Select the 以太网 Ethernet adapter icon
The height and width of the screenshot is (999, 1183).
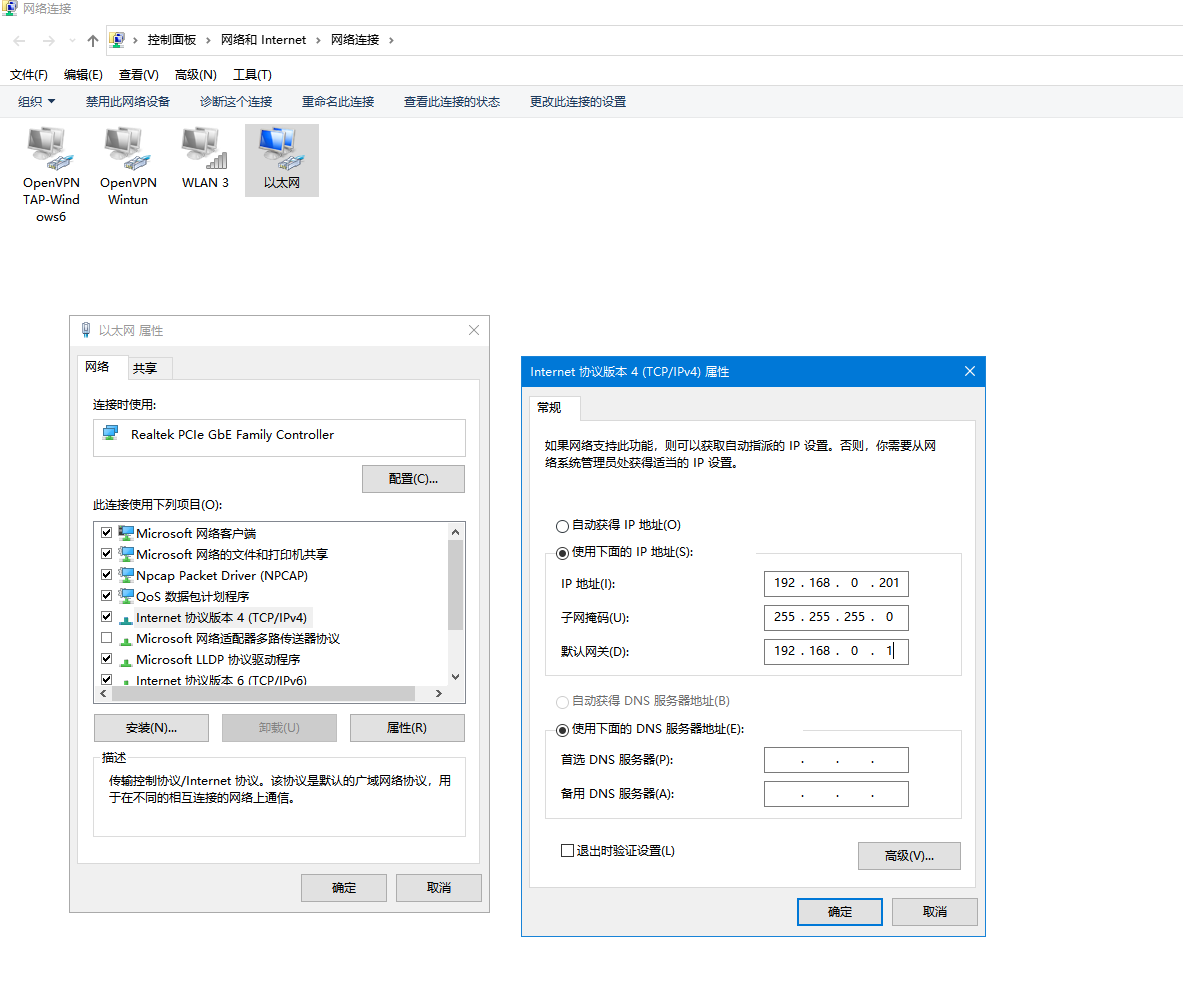(x=281, y=149)
